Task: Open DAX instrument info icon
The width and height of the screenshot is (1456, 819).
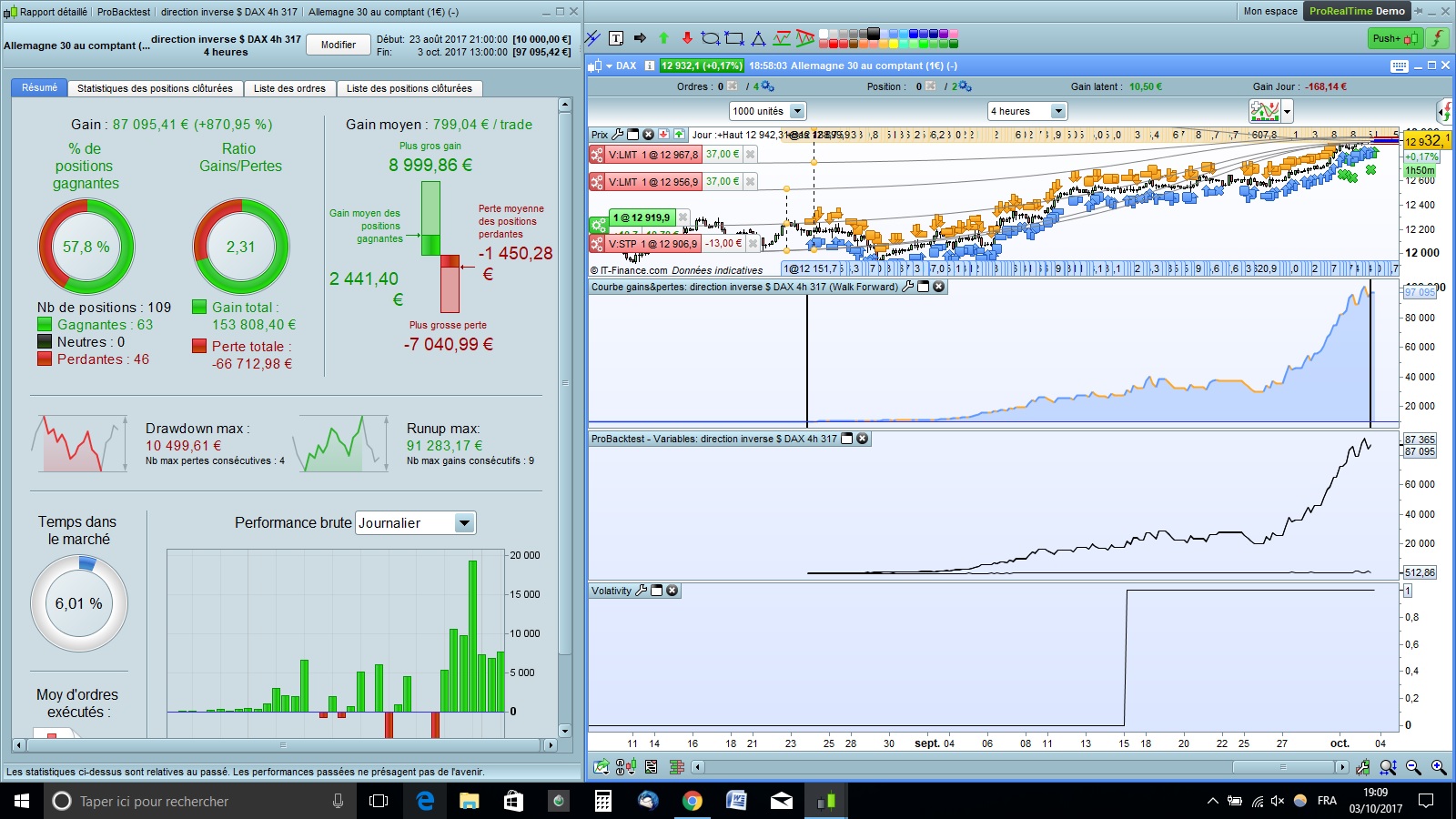Action: coord(650,66)
